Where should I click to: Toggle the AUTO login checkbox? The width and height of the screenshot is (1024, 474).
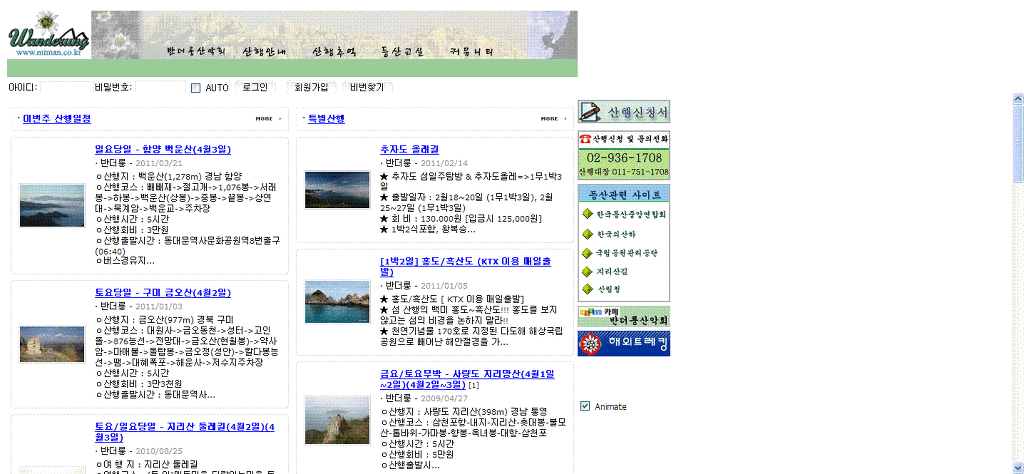196,88
